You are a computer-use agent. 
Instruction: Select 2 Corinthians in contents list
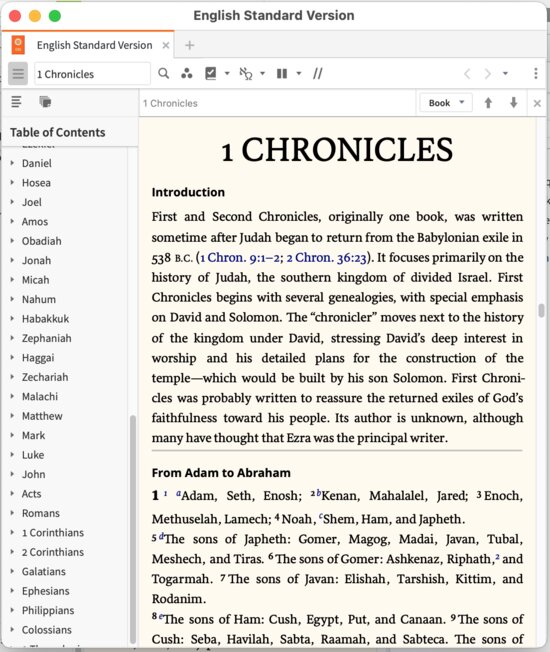[x=53, y=552]
